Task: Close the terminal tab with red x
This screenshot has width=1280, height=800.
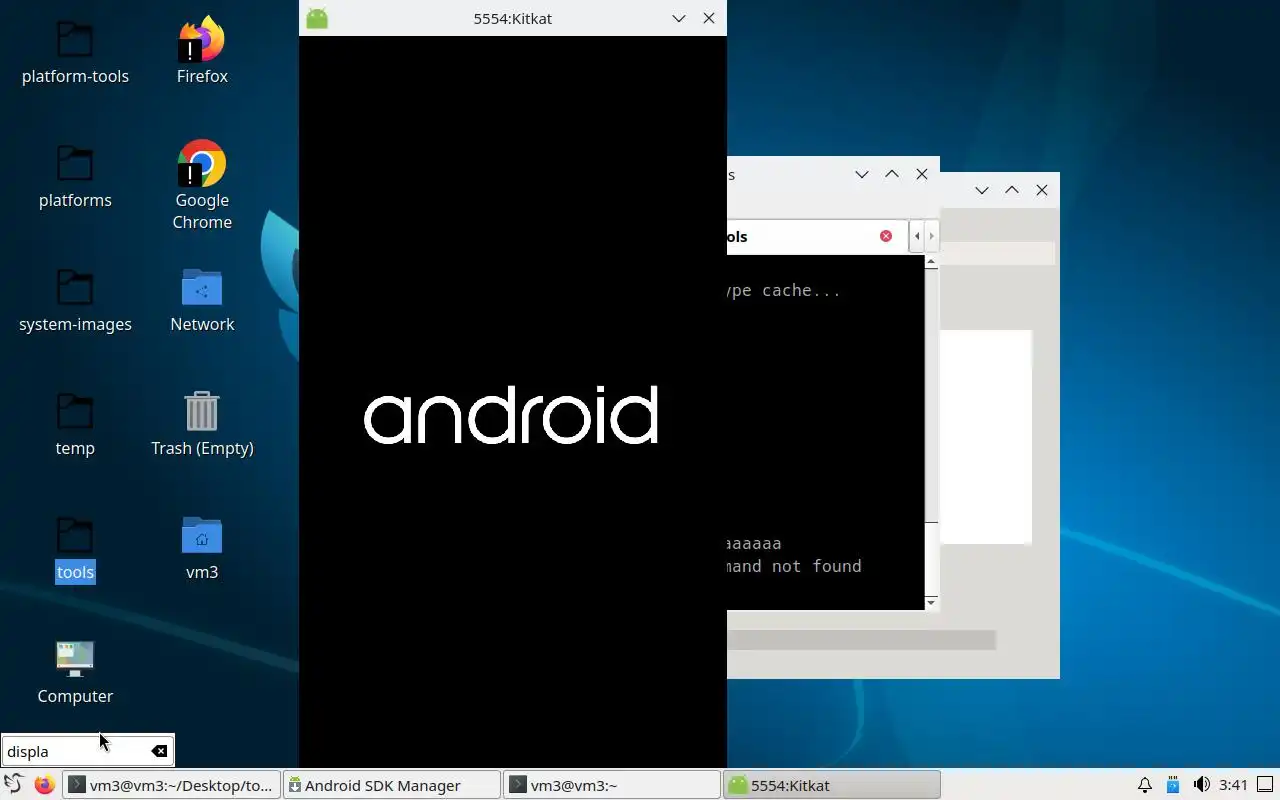Action: [x=886, y=236]
